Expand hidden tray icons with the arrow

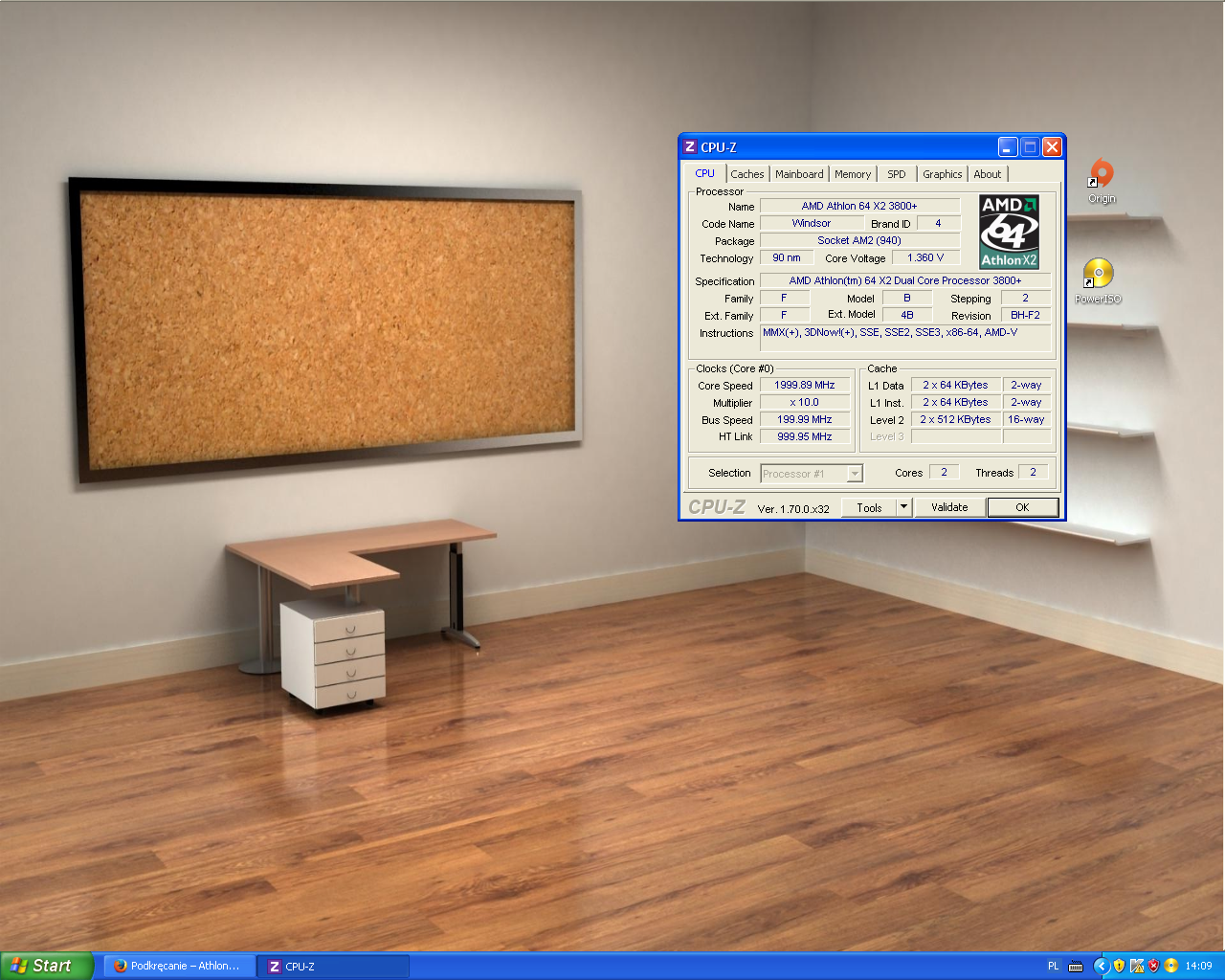(1101, 966)
